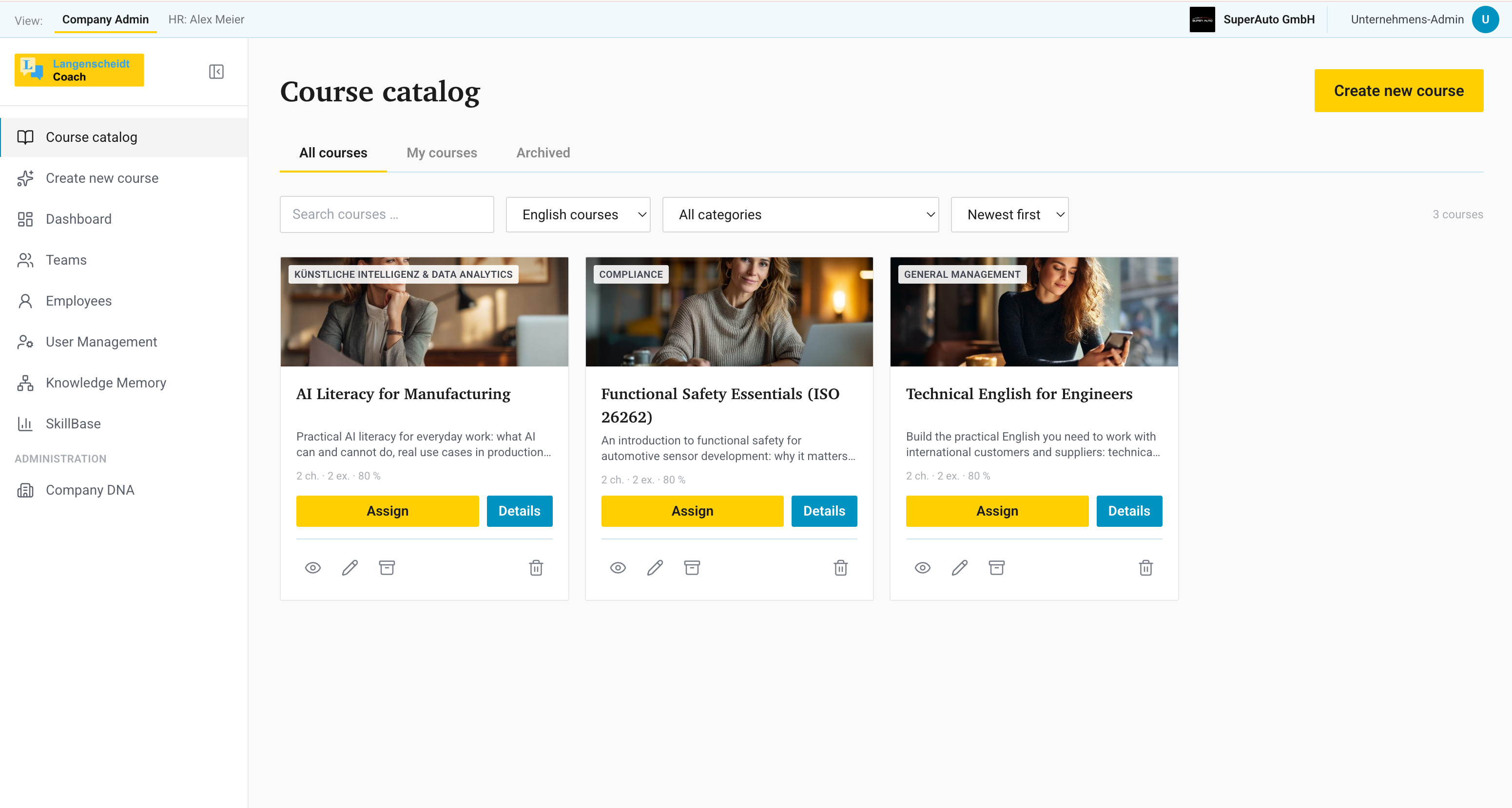Click the KÜNSTLICHE INTELLIGENZ & DATA ANALYTICS badge
Image resolution: width=1512 pixels, height=808 pixels.
[x=403, y=274]
